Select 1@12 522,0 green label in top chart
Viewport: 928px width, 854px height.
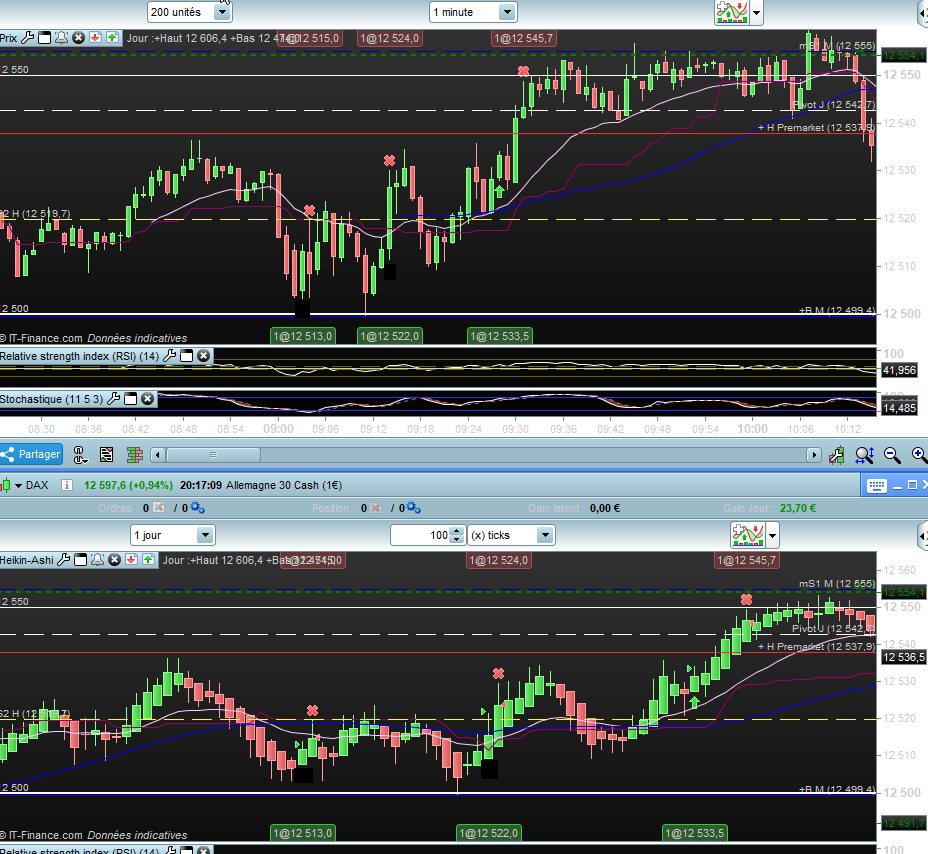click(x=389, y=336)
